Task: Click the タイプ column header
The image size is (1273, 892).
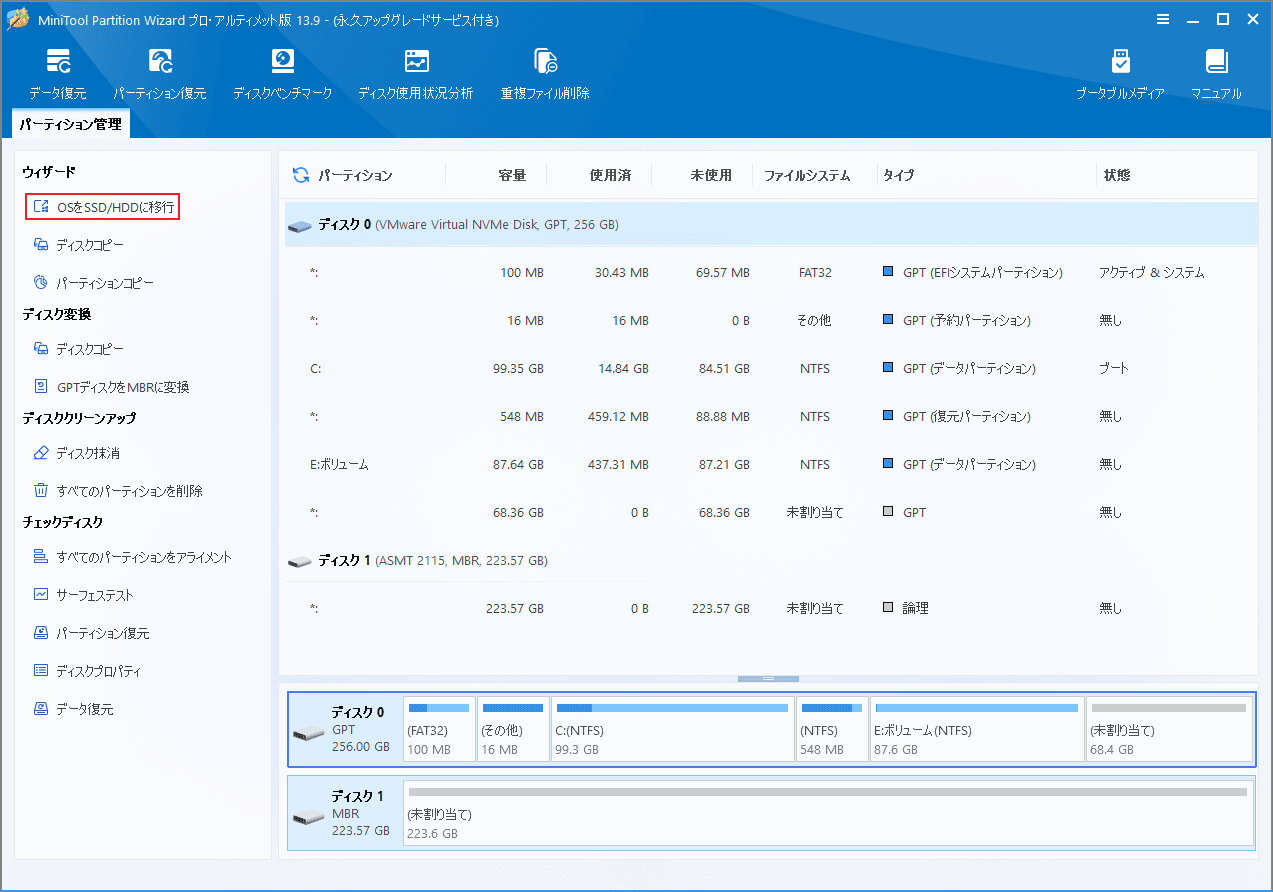Action: [x=898, y=175]
